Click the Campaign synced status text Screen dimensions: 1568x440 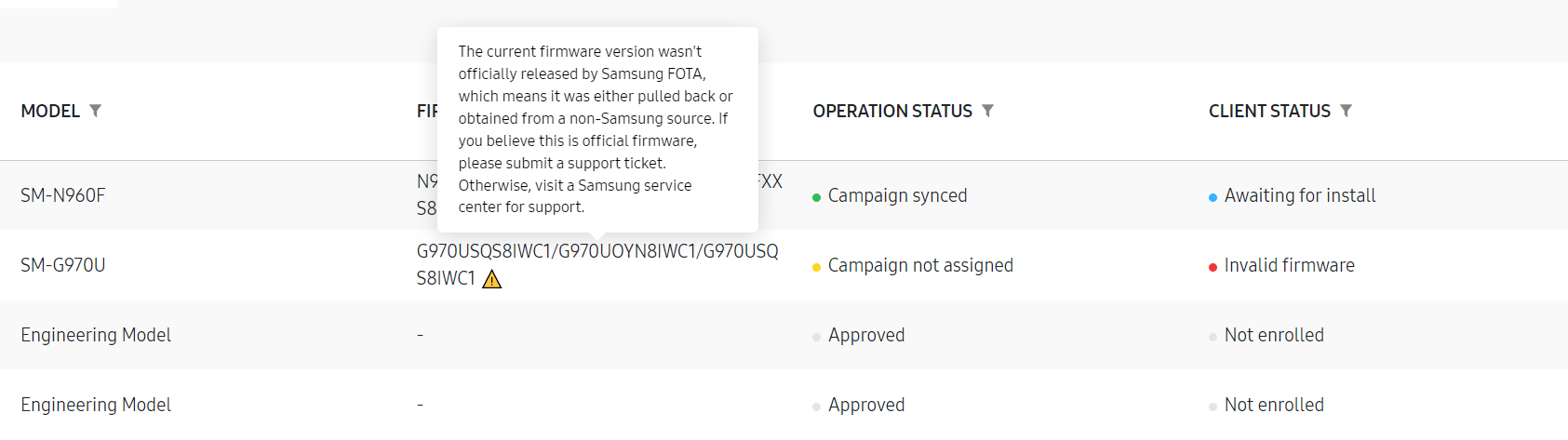[897, 195]
